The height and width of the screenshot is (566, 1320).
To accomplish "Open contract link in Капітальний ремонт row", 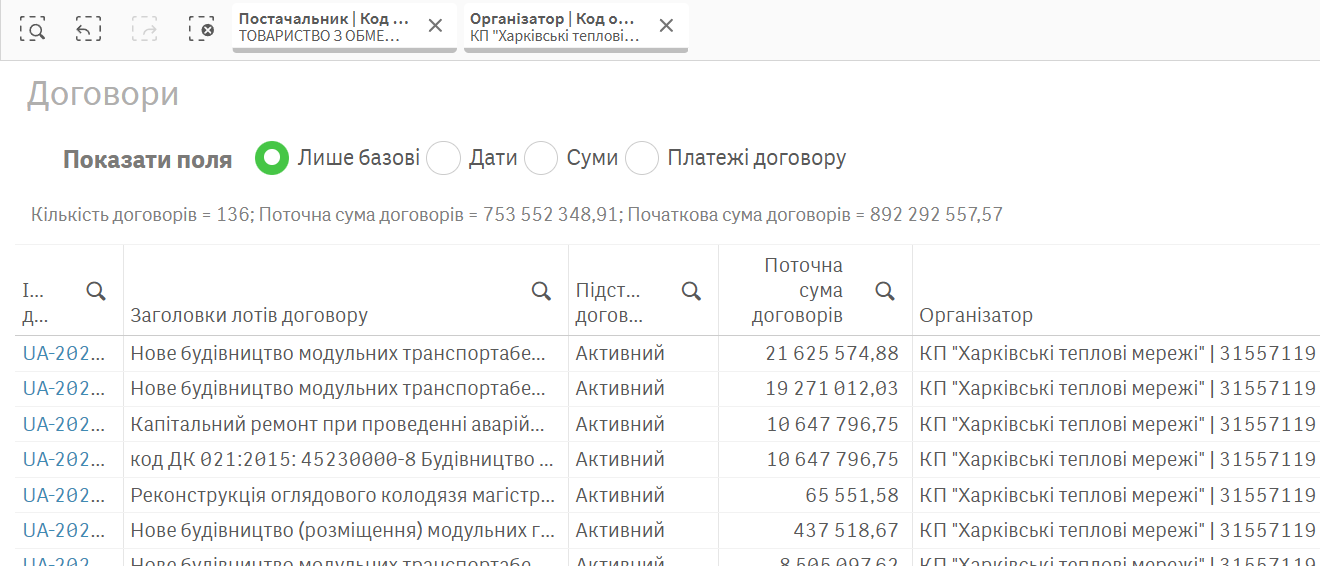I will (x=64, y=424).
